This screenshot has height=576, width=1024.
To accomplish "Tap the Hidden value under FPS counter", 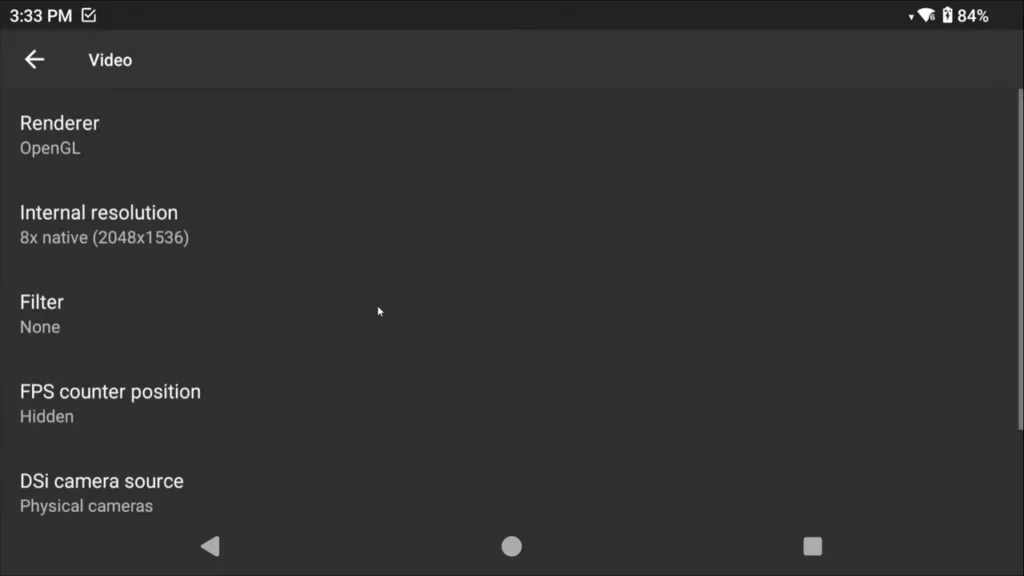I will [x=46, y=417].
